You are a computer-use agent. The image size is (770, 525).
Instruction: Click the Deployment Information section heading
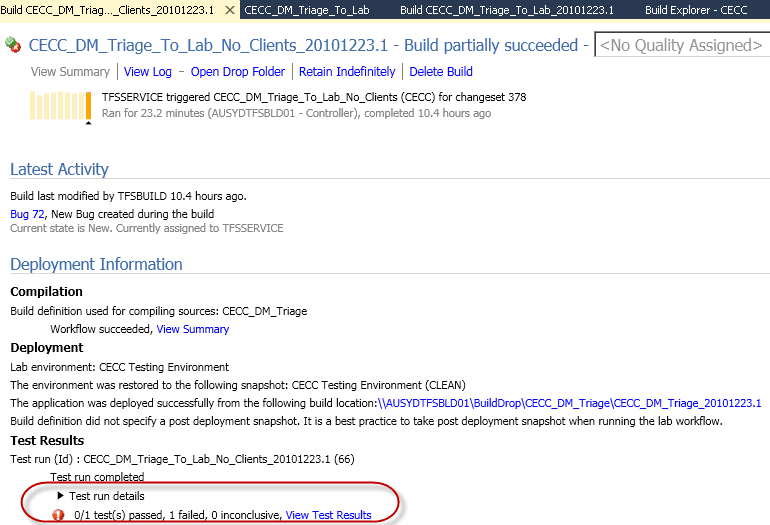(96, 264)
